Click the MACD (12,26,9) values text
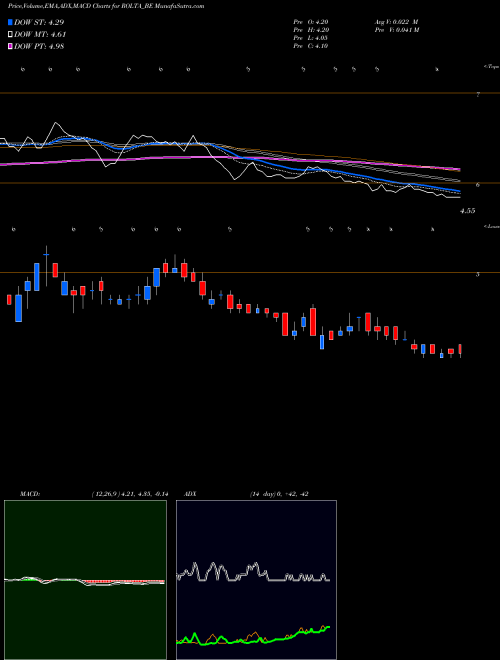 (x=130, y=494)
